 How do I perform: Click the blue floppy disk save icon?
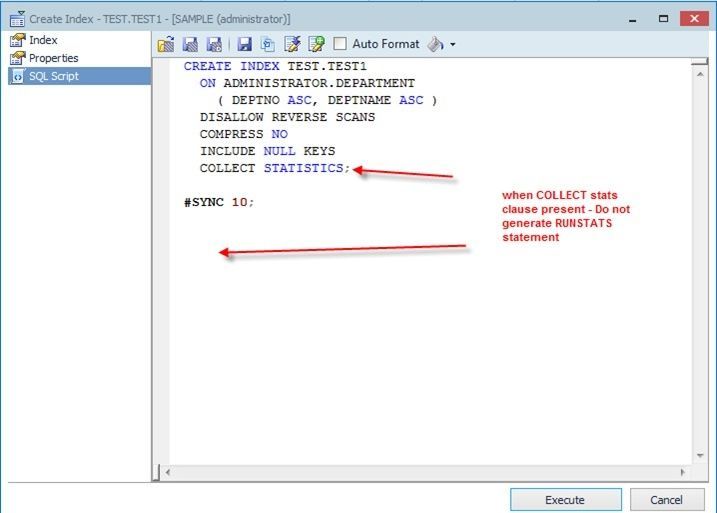245,44
